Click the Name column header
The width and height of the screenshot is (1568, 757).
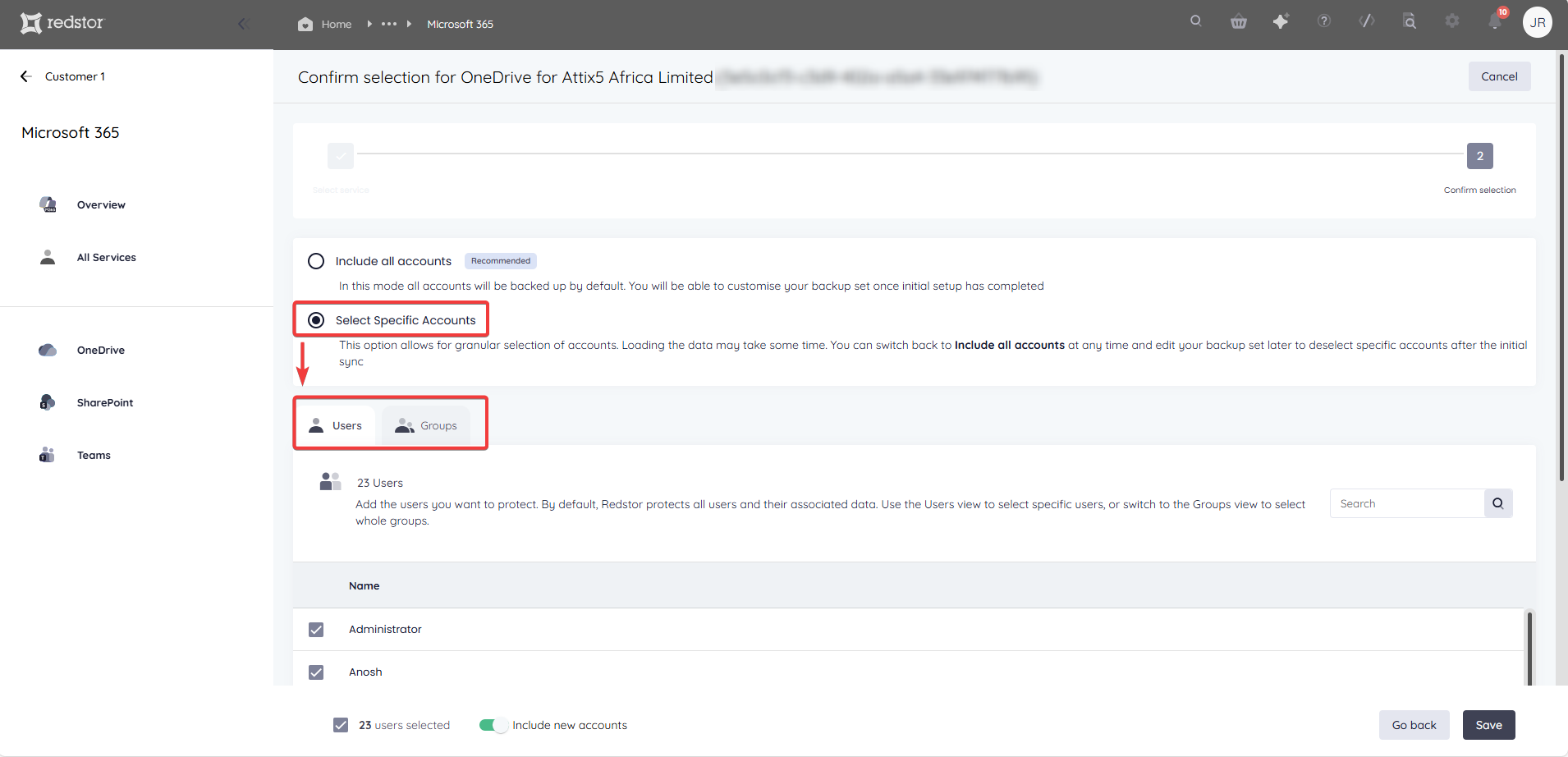364,586
